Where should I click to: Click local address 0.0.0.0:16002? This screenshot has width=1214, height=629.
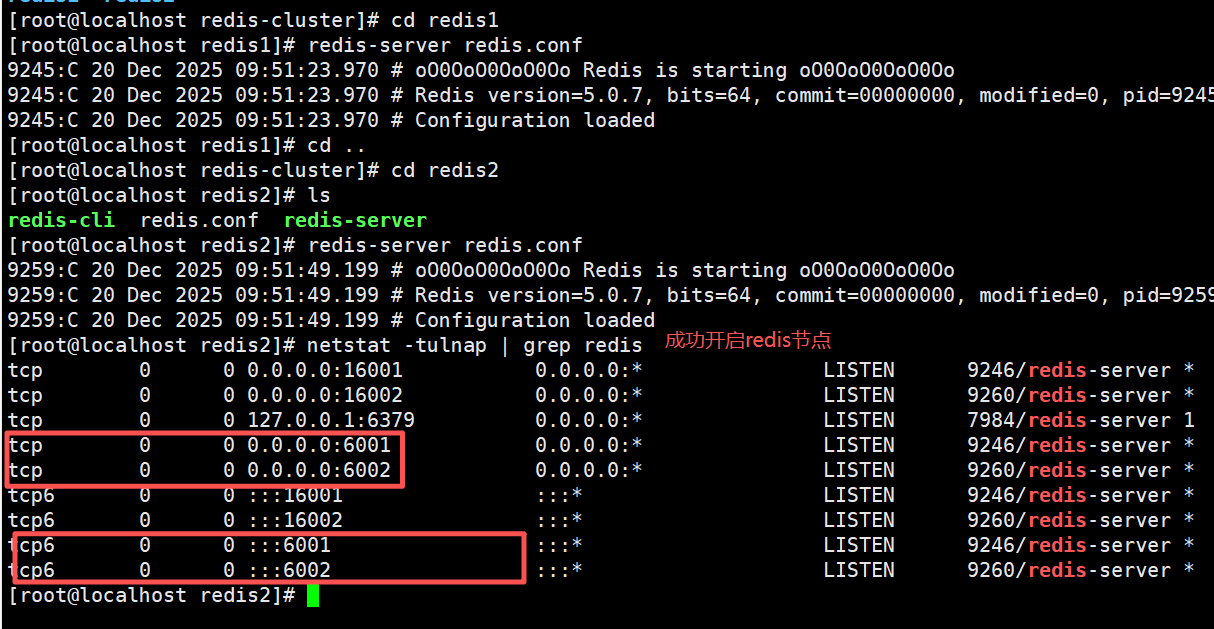pos(325,395)
